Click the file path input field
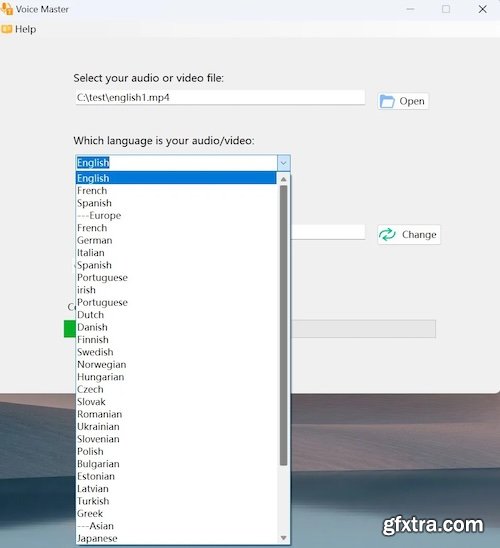Screen dimensions: 500x548 click(220, 98)
